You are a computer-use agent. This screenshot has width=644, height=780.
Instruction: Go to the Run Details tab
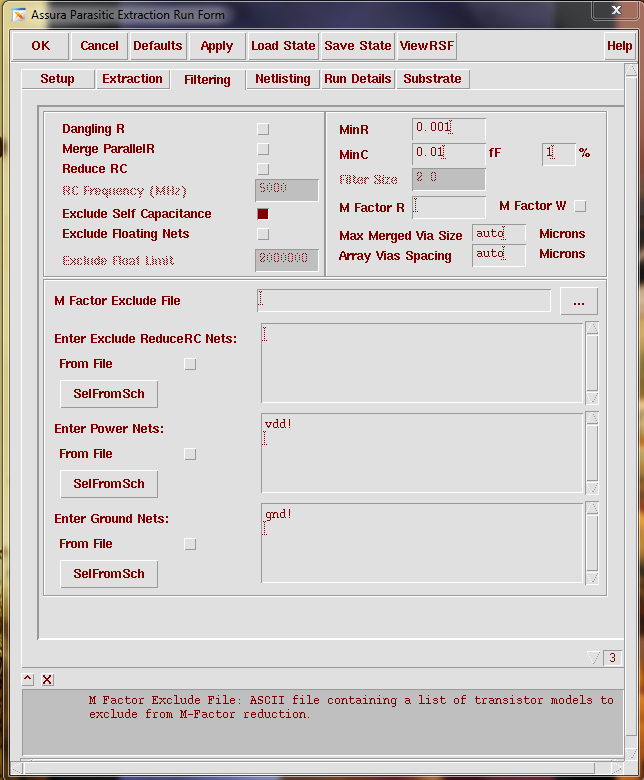click(x=358, y=79)
